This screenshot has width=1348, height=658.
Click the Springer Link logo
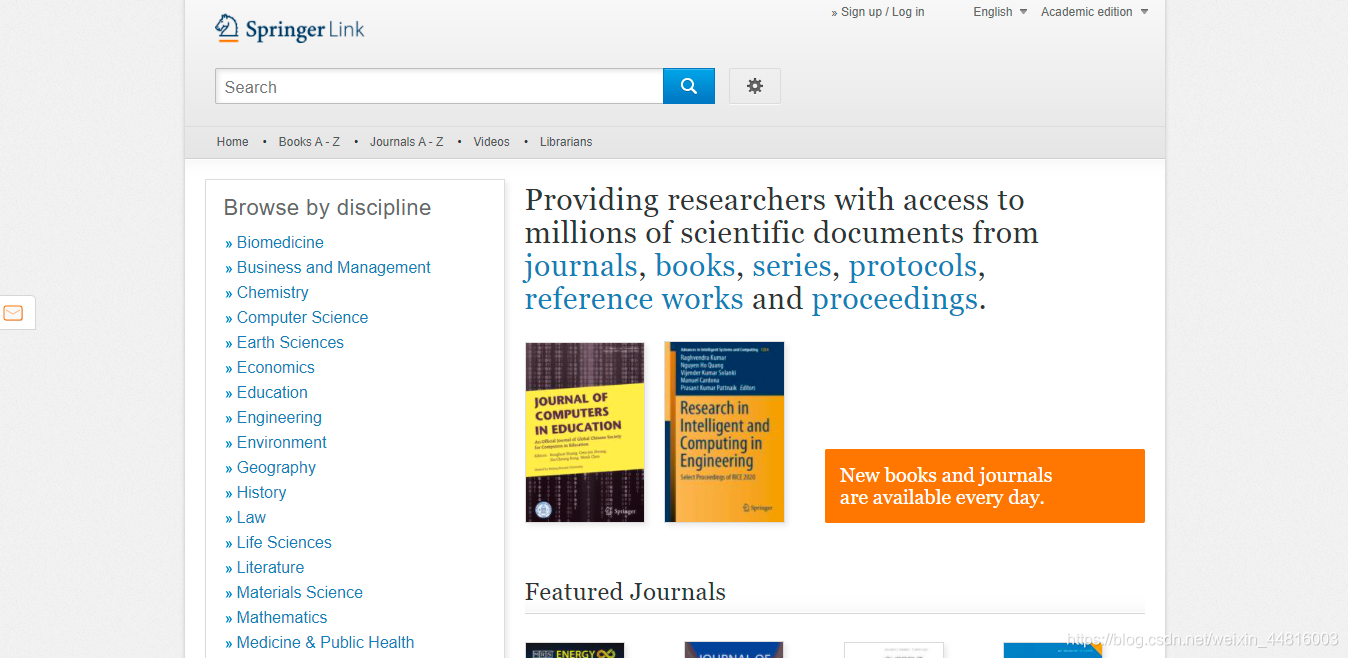(290, 29)
